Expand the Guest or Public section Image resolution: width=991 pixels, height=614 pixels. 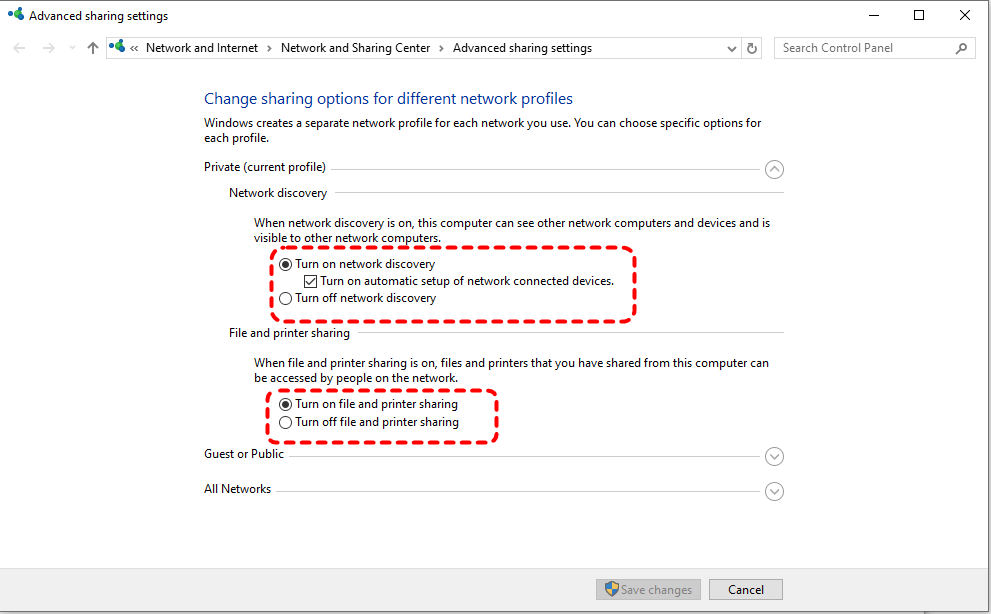click(x=774, y=456)
